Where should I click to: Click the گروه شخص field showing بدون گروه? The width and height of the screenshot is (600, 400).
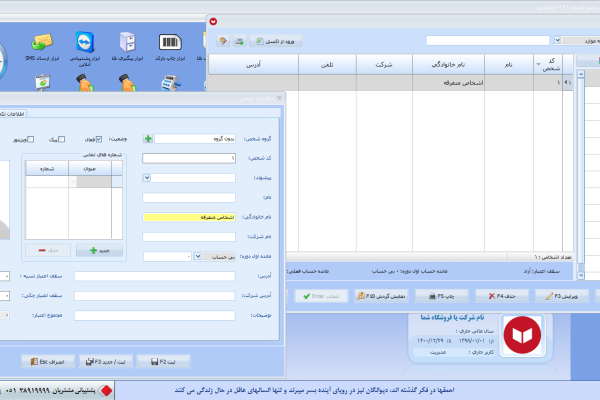click(x=195, y=139)
